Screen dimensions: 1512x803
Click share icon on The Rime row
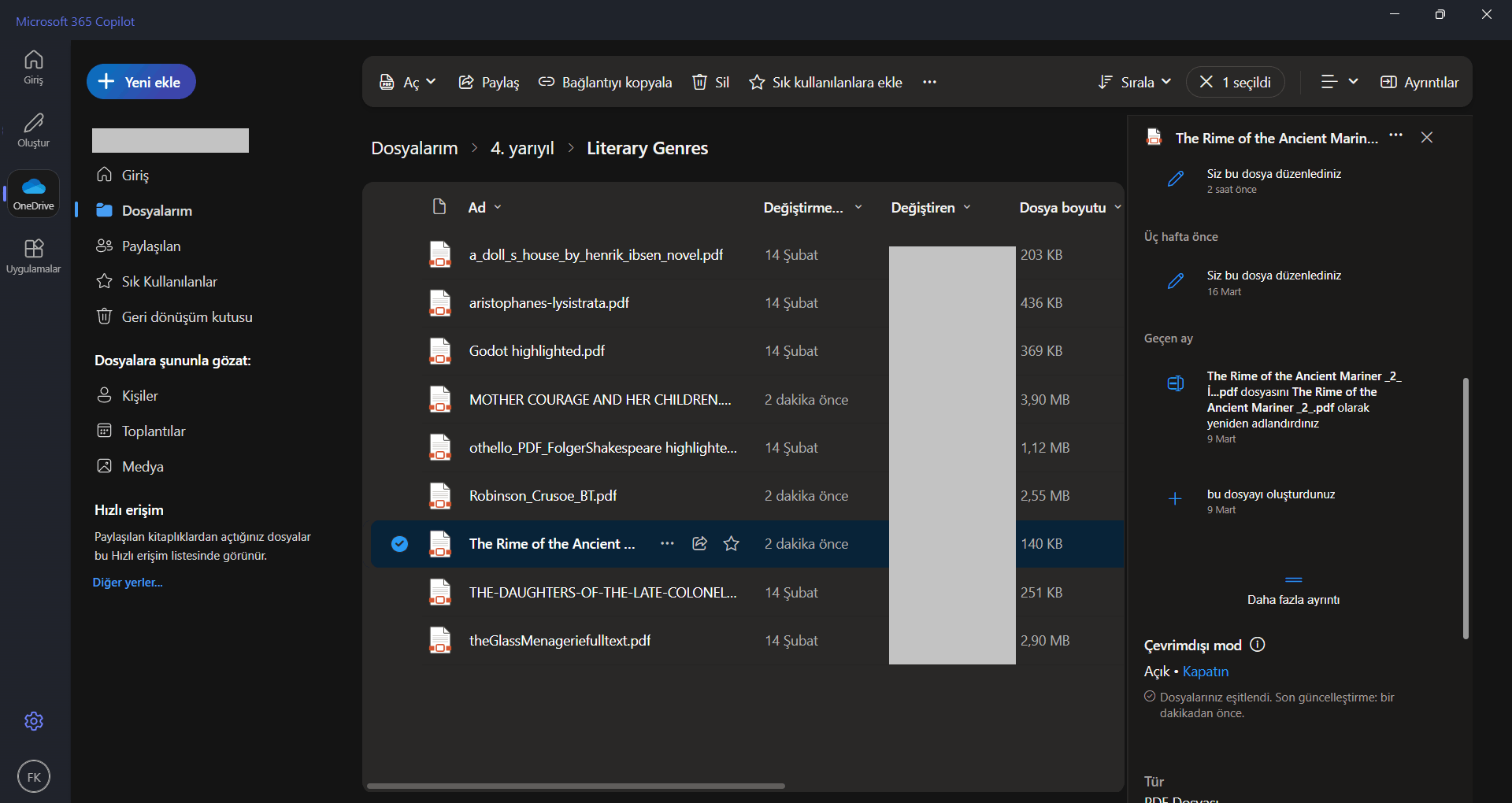(699, 543)
